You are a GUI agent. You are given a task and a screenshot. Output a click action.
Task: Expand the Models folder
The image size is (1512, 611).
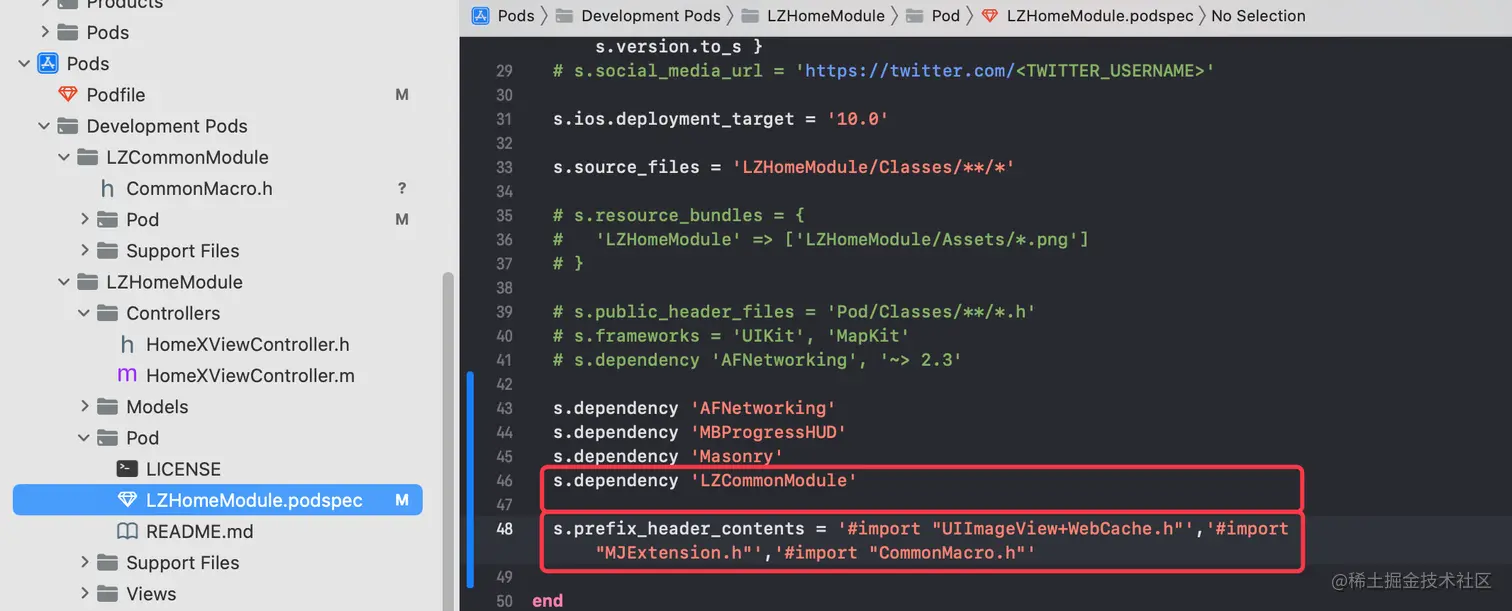85,407
